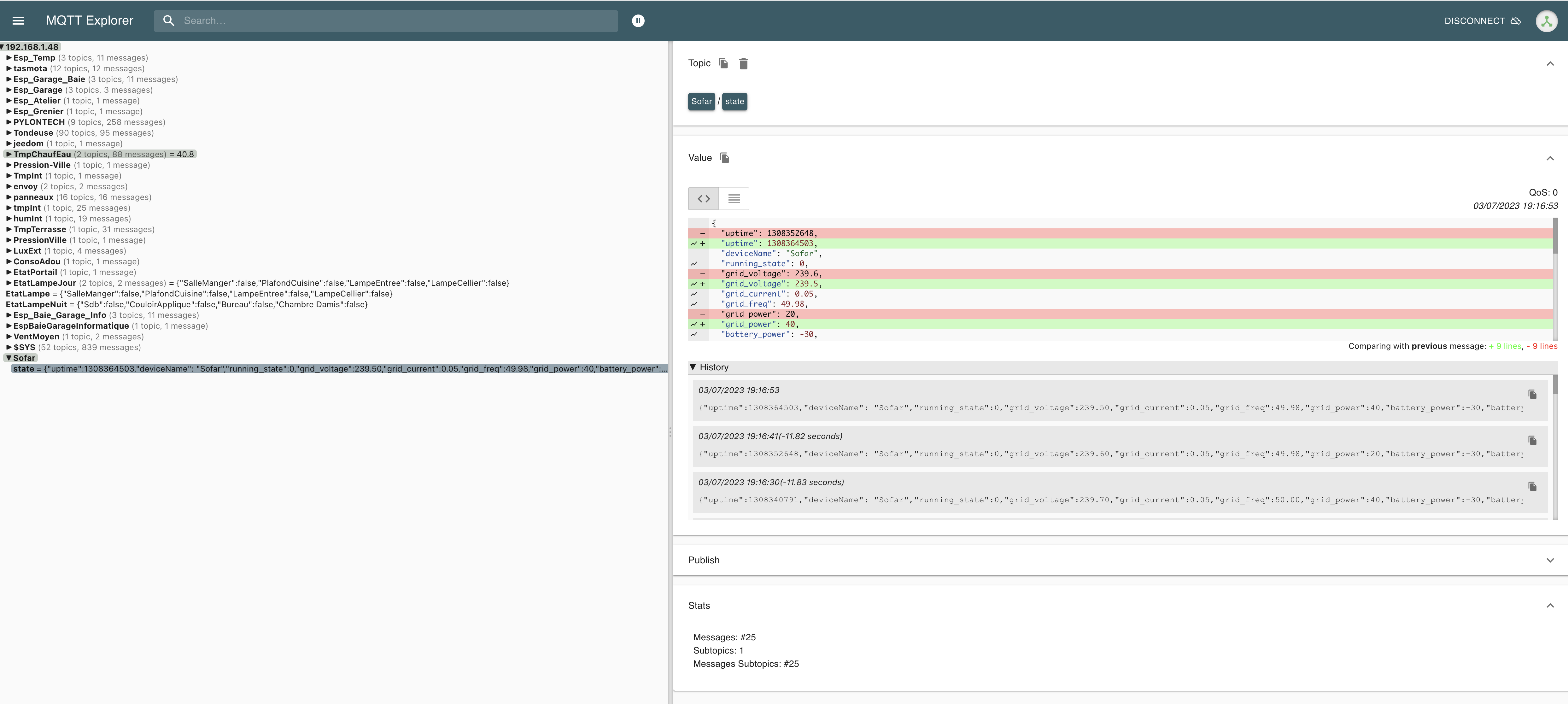Show chart for grid_power value
This screenshot has width=1568, height=704.
[694, 325]
